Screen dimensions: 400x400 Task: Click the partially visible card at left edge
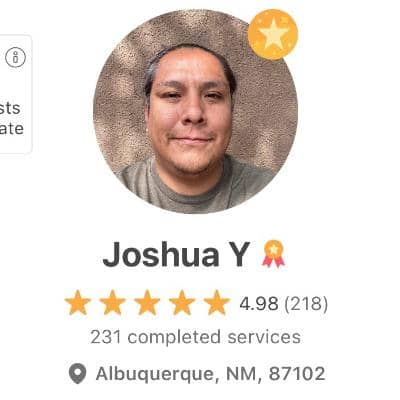pyautogui.click(x=16, y=94)
